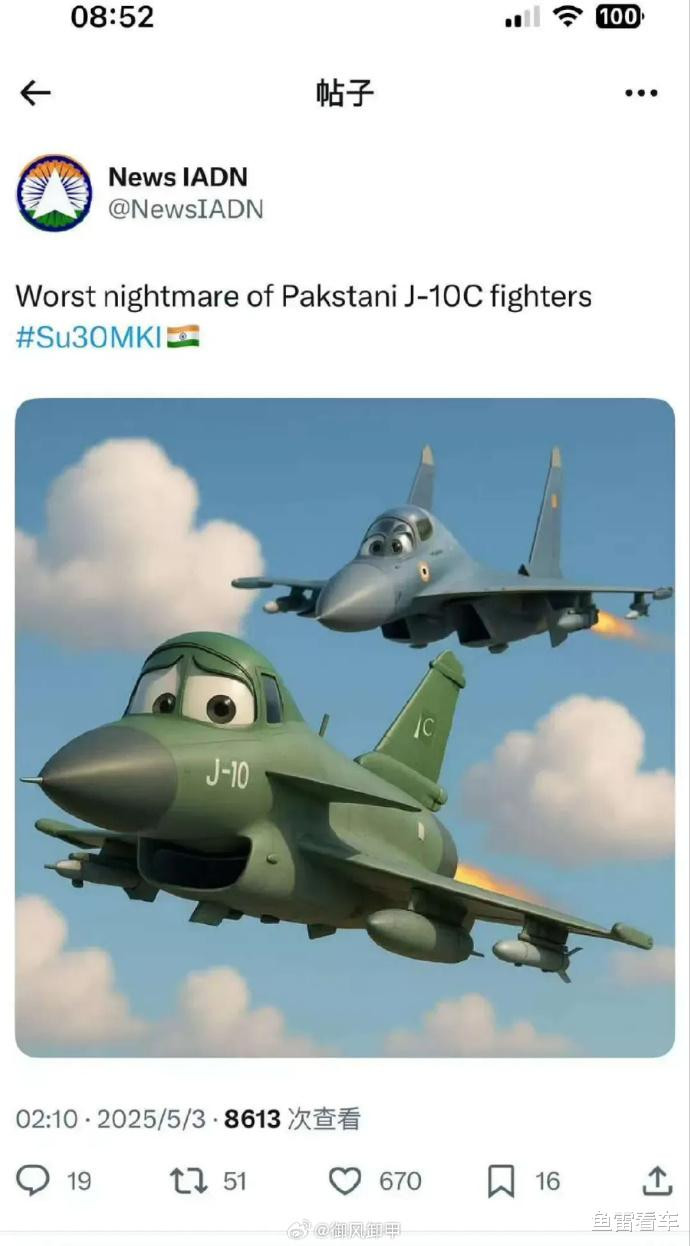Bookmark the post with bookmark icon
This screenshot has width=690, height=1246.
(501, 1181)
